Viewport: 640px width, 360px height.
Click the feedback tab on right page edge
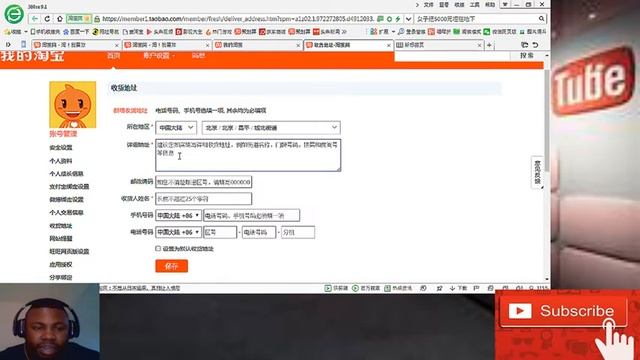pos(537,172)
